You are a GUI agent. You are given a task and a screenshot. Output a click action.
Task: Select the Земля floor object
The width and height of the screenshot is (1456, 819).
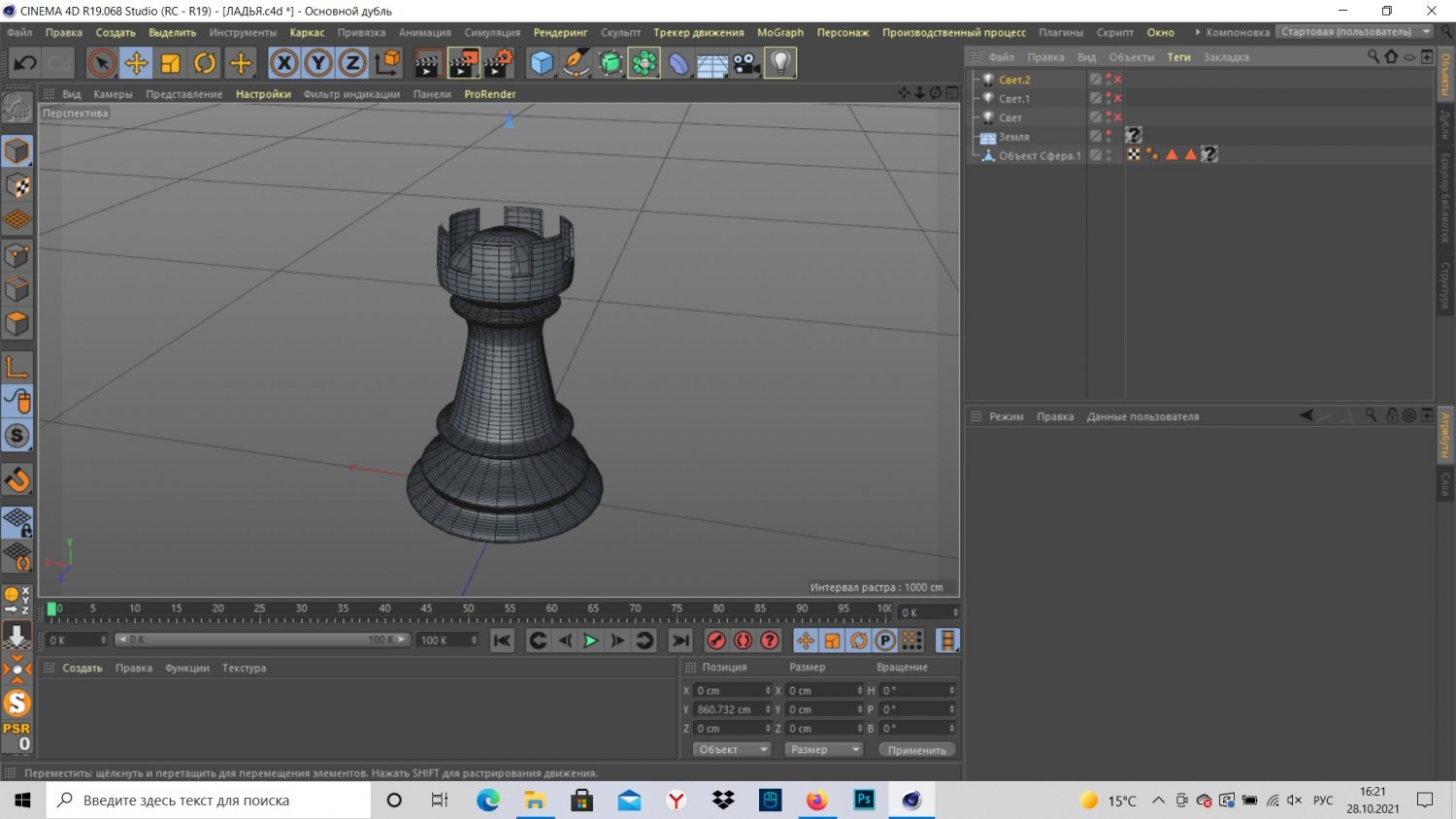[1013, 137]
